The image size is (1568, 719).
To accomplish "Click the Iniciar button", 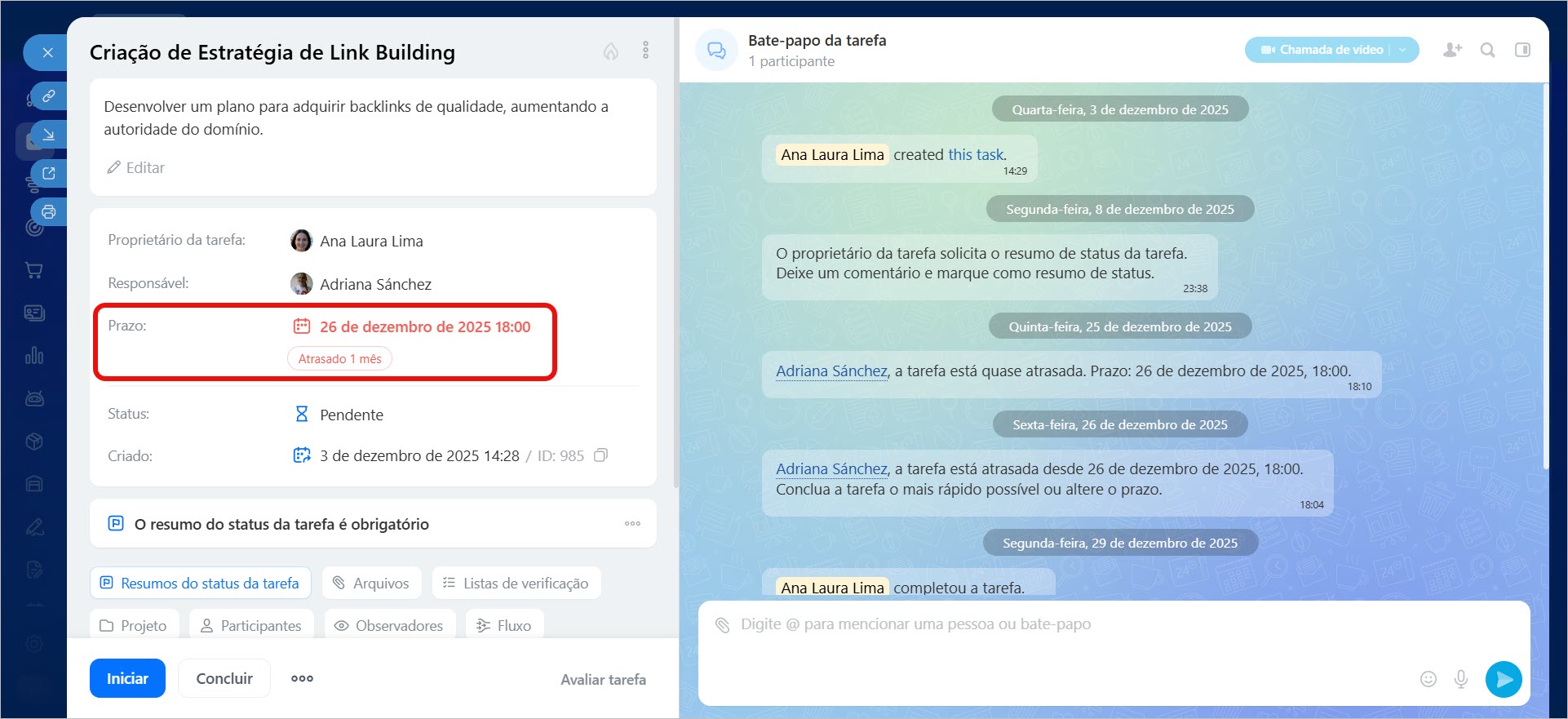I will (127, 678).
